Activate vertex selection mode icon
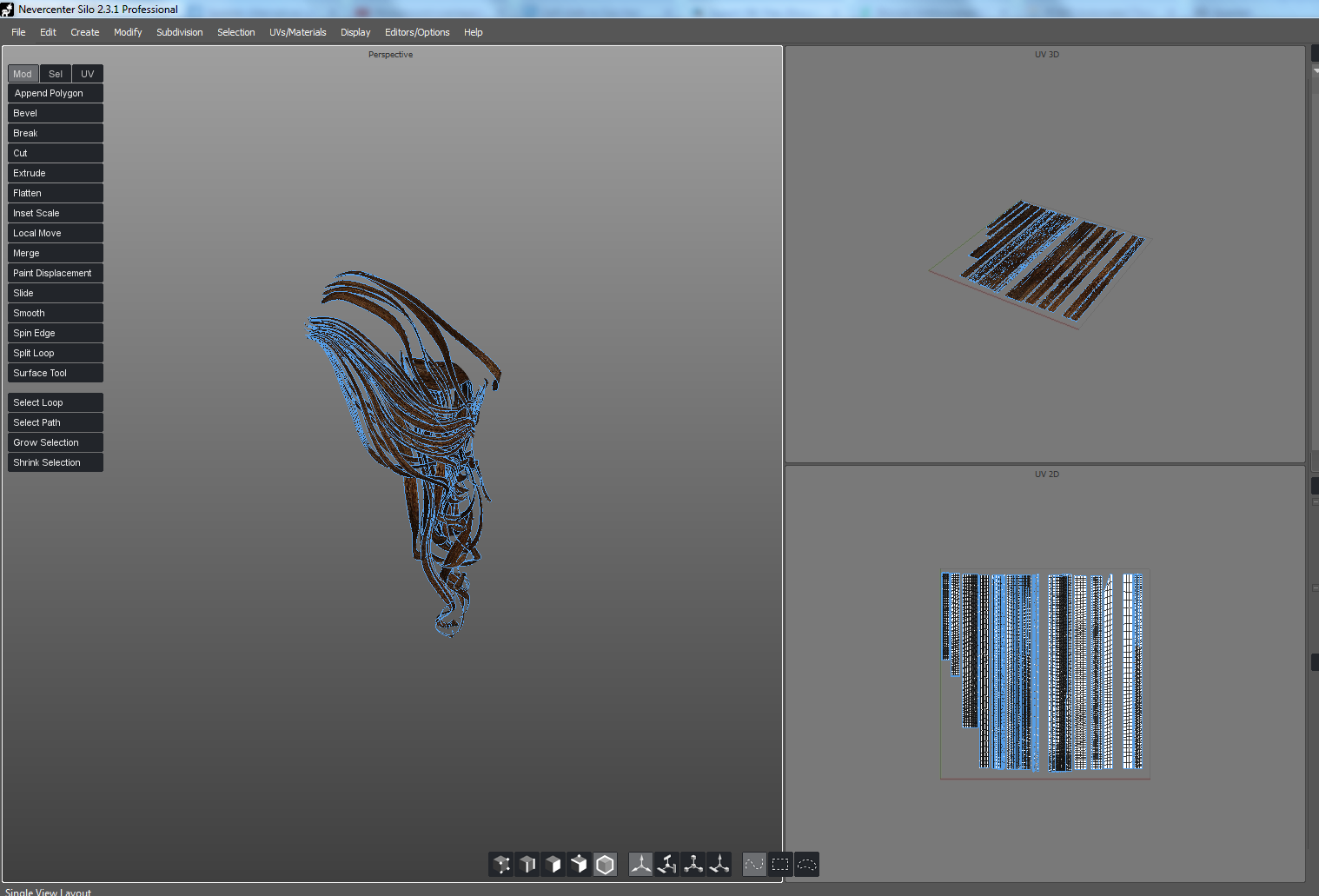 click(501, 865)
